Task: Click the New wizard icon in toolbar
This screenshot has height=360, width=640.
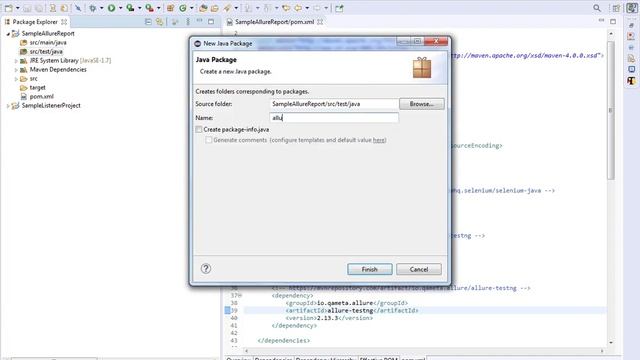Action: 9,8
